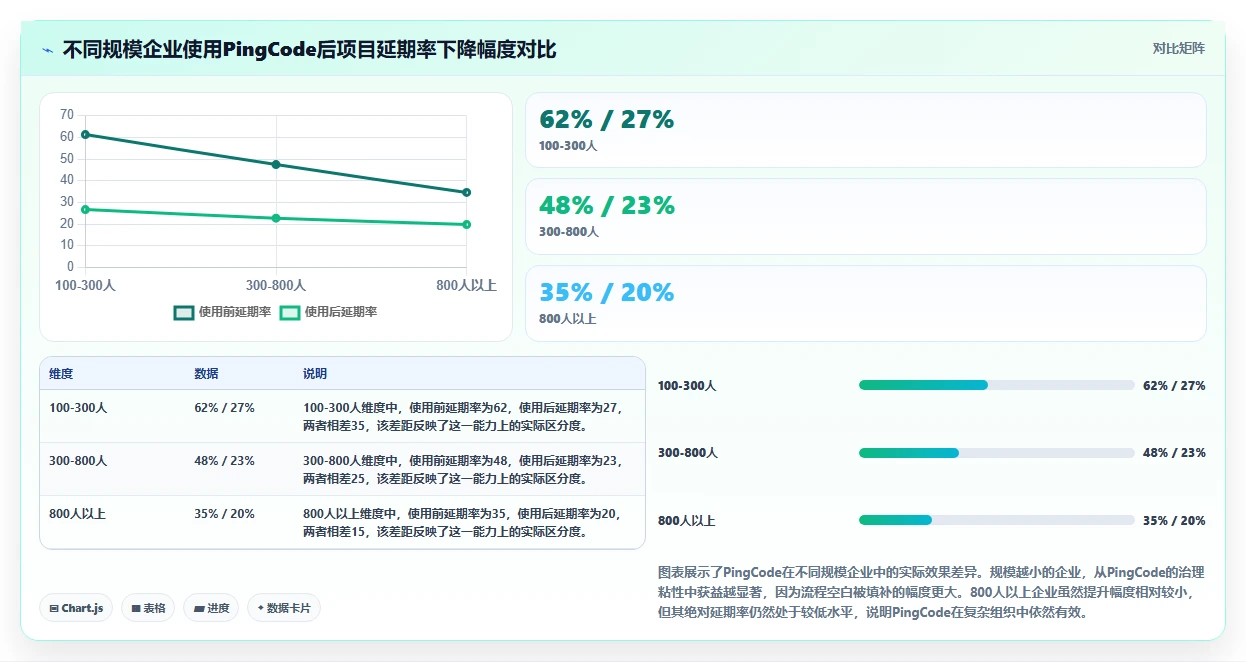Click the x-axis label 800人以上 on chart
Screen dimensions: 1246x662
[466, 286]
